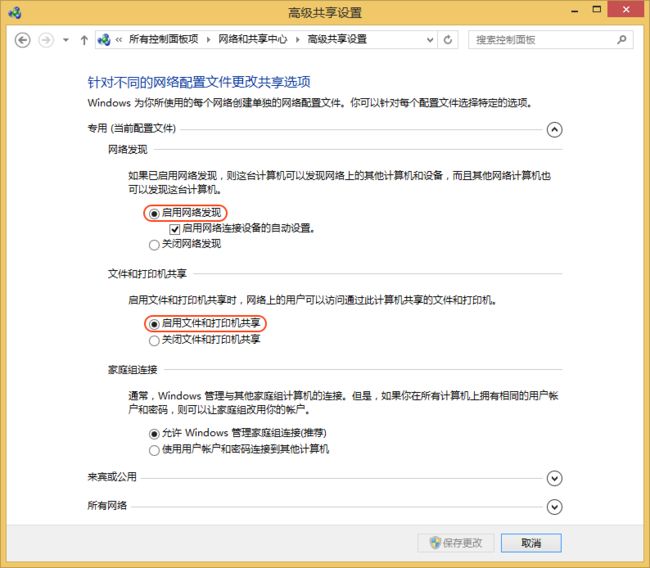The image size is (650, 568).
Task: Select 启用文件和打印机共享 radio button
Action: pyautogui.click(x=154, y=324)
